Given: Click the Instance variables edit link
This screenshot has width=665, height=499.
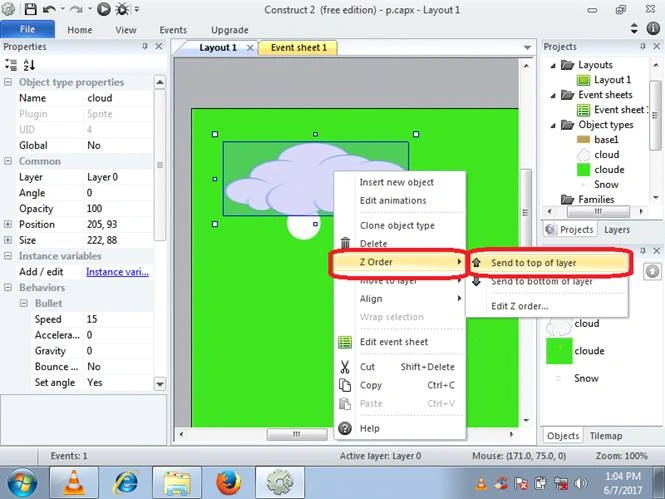Looking at the screenshot, I should 117,272.
